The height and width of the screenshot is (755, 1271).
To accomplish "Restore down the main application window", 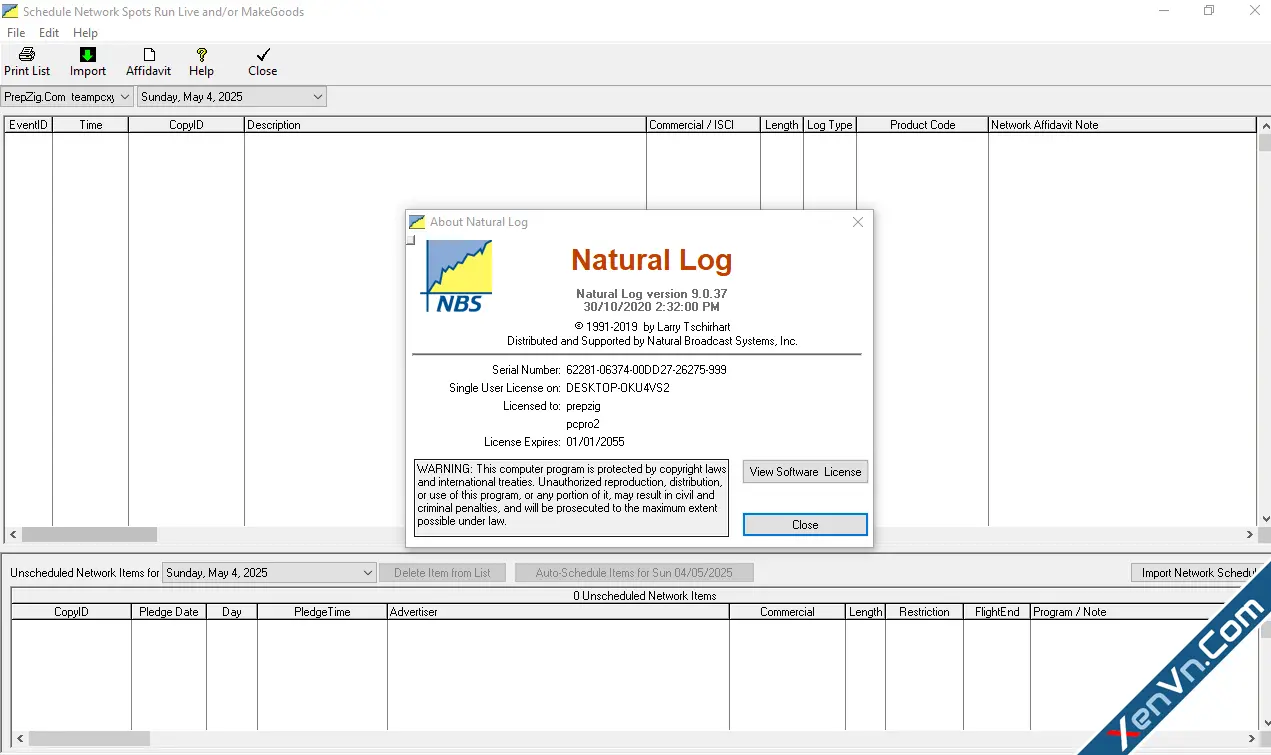I will (1209, 11).
